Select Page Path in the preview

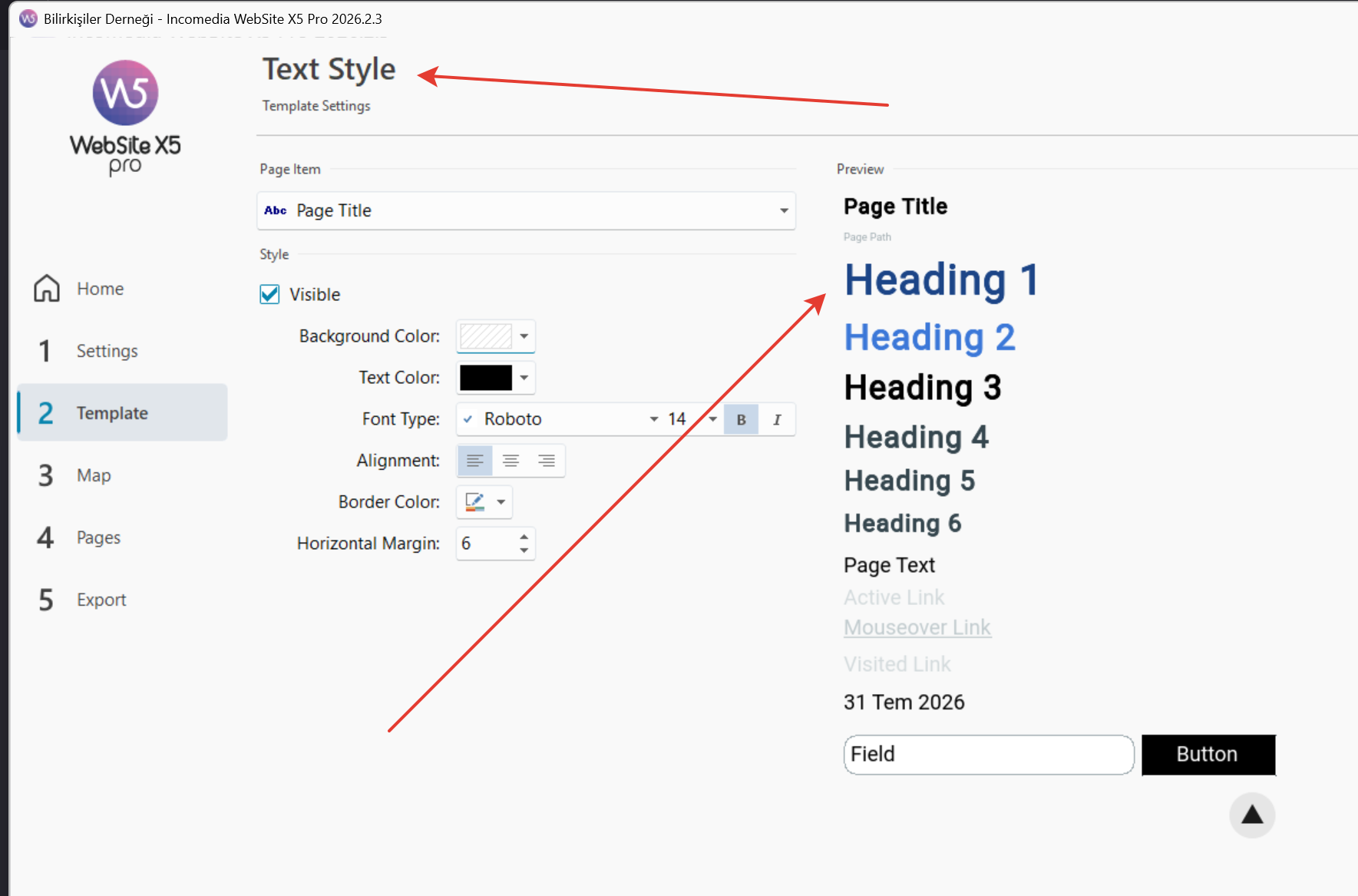(x=867, y=237)
